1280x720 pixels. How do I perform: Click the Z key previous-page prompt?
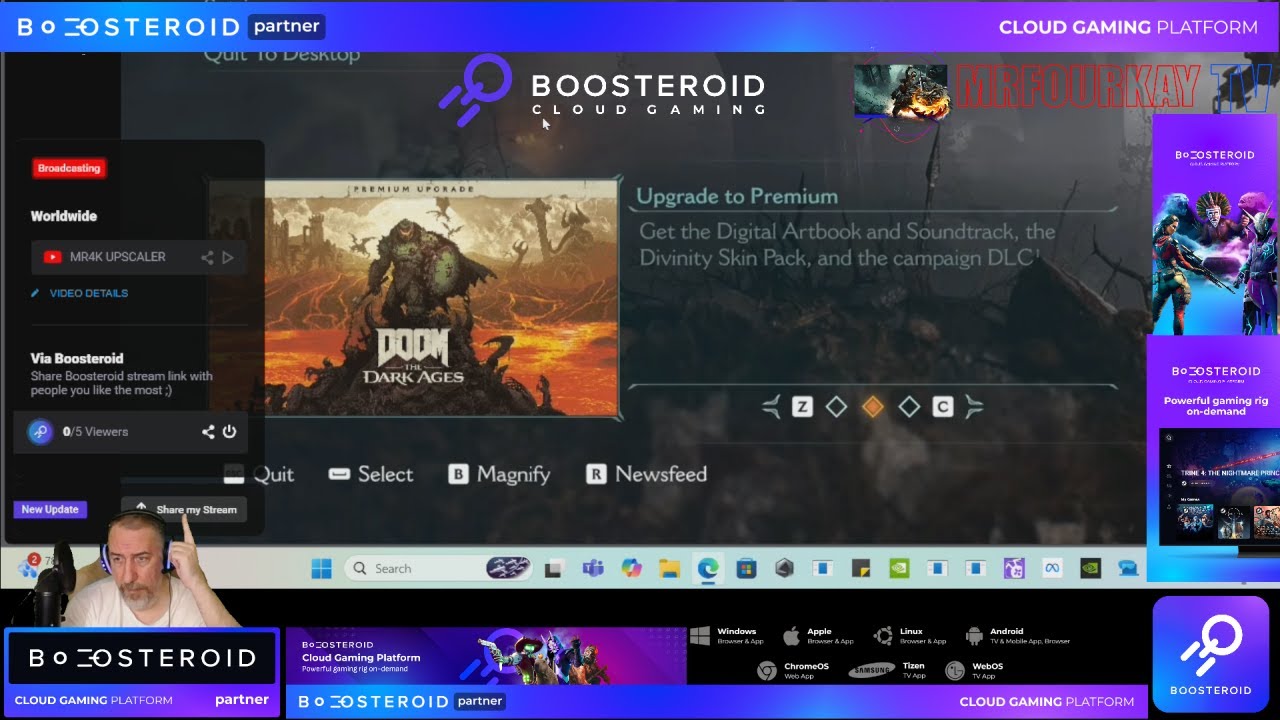(x=802, y=407)
